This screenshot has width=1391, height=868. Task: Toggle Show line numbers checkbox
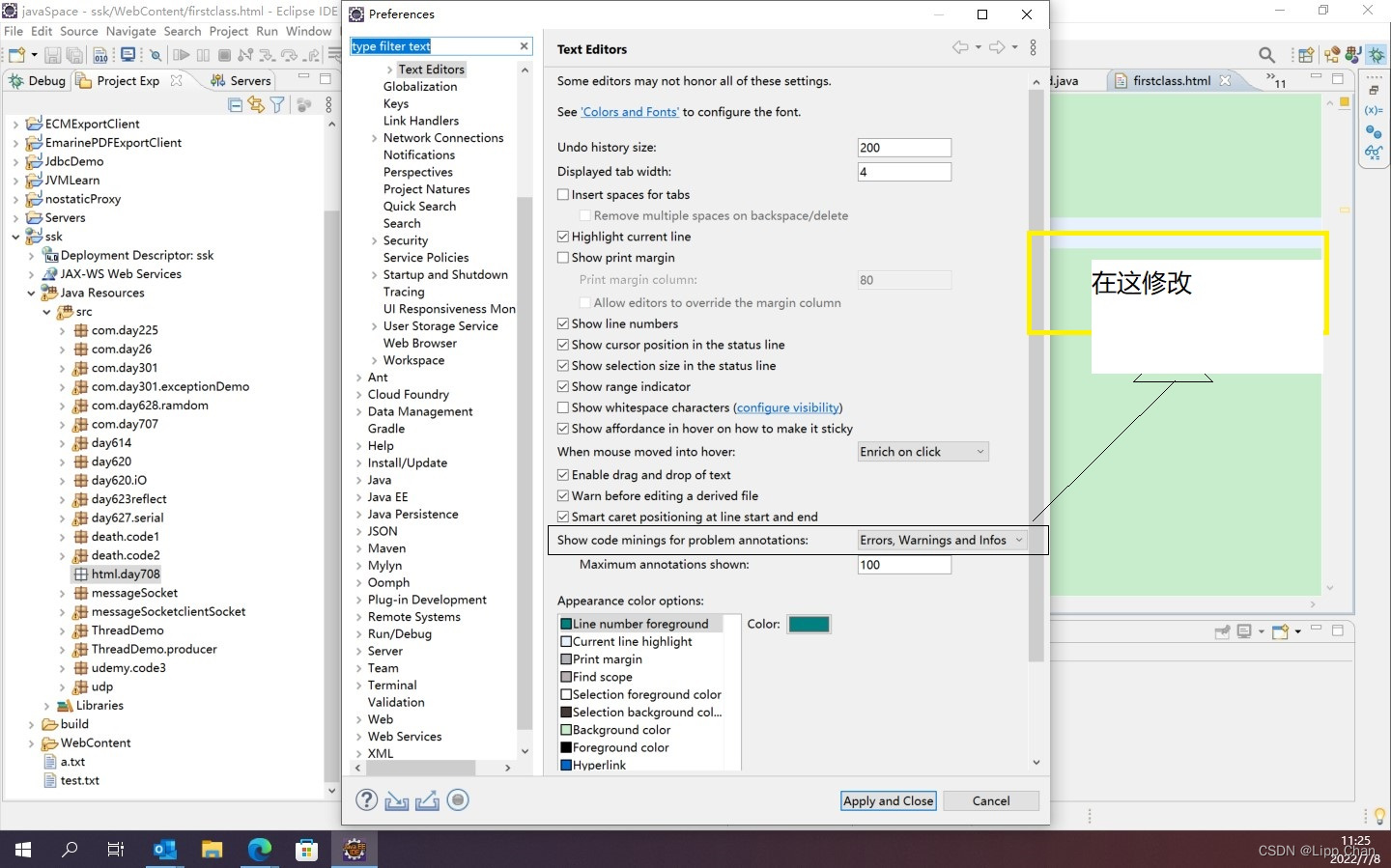point(563,323)
